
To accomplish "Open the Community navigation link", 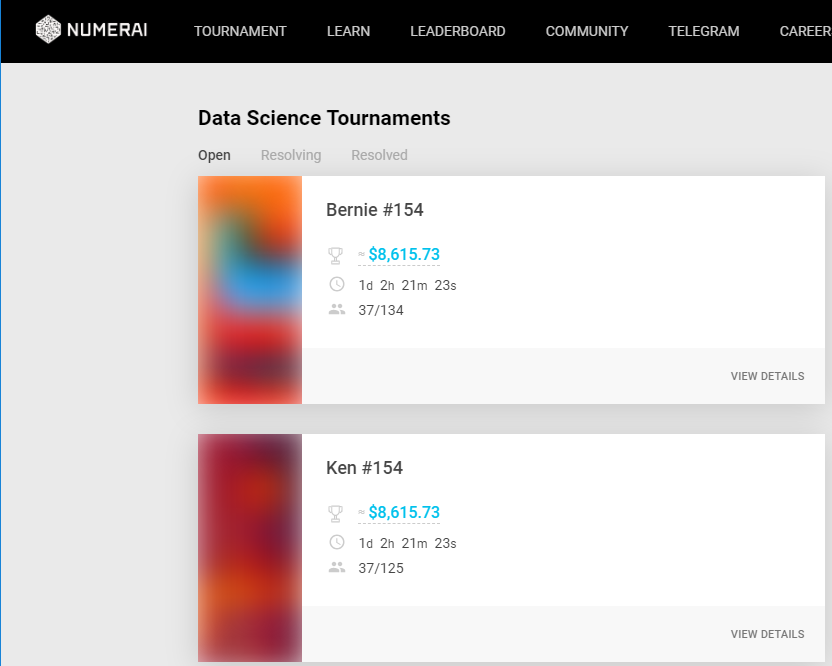I will [587, 31].
